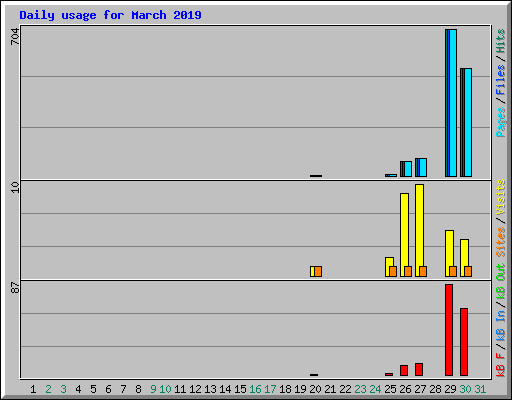The width and height of the screenshot is (512, 400).
Task: Click the day 1 axis label
Action: [33, 389]
